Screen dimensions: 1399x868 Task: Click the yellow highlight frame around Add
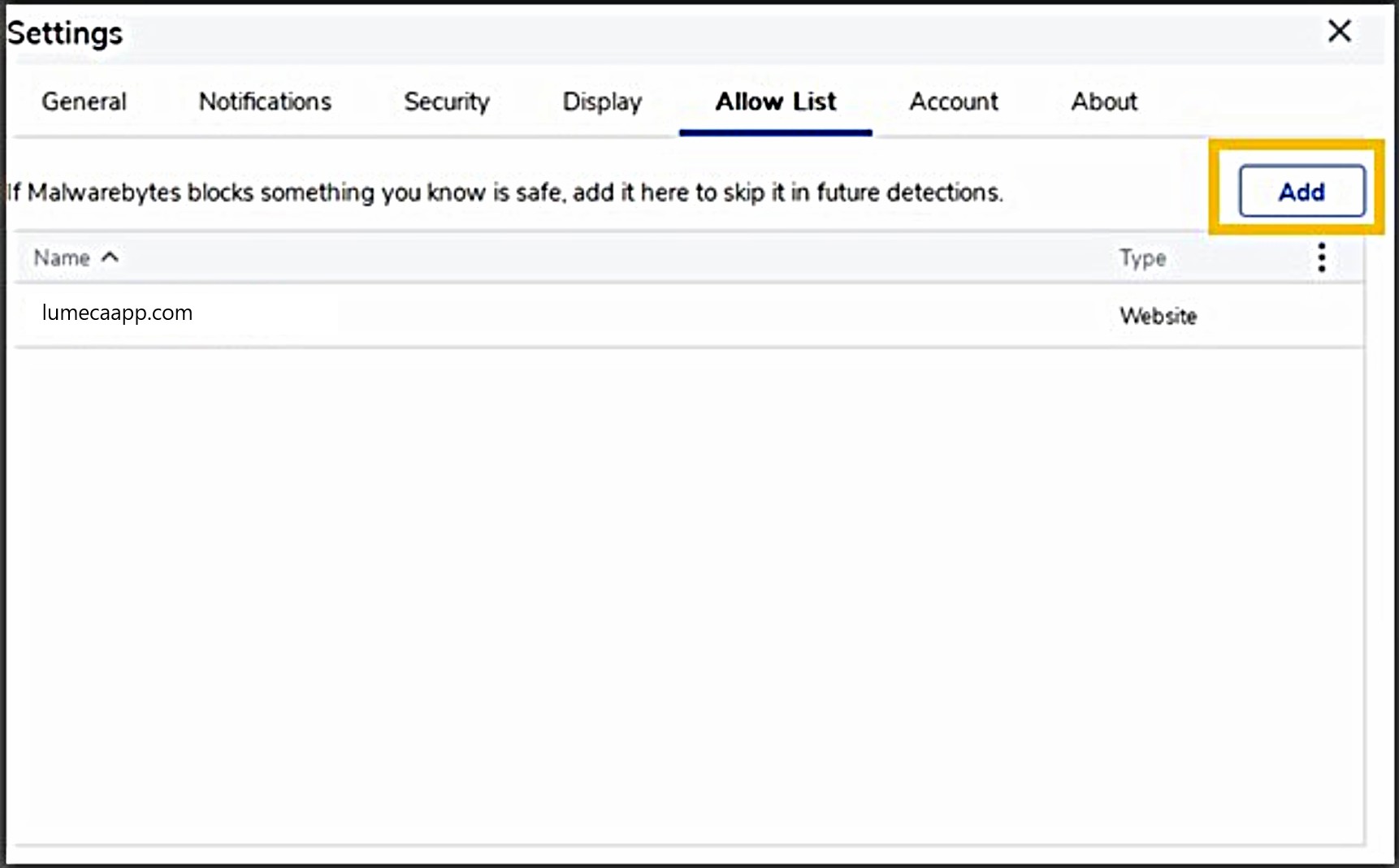1297,146
